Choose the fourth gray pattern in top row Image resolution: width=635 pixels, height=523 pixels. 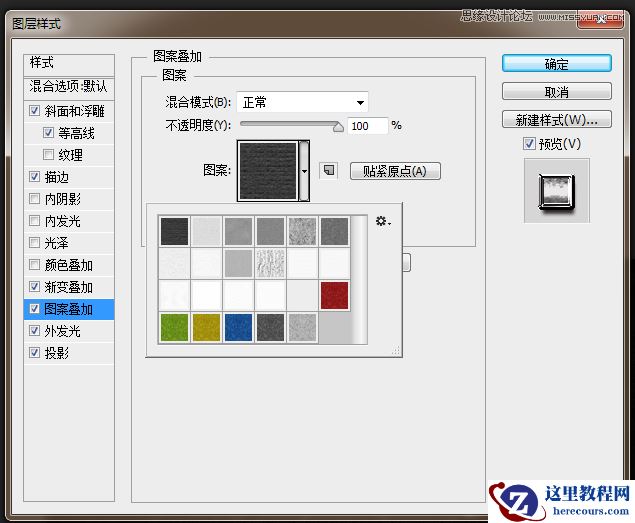[270, 231]
